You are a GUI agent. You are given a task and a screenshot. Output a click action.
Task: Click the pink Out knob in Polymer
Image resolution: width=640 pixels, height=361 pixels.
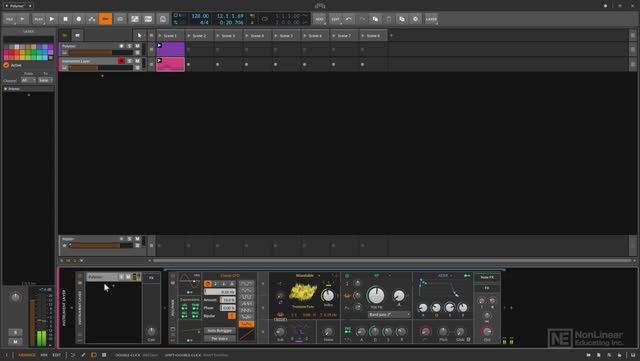click(487, 332)
